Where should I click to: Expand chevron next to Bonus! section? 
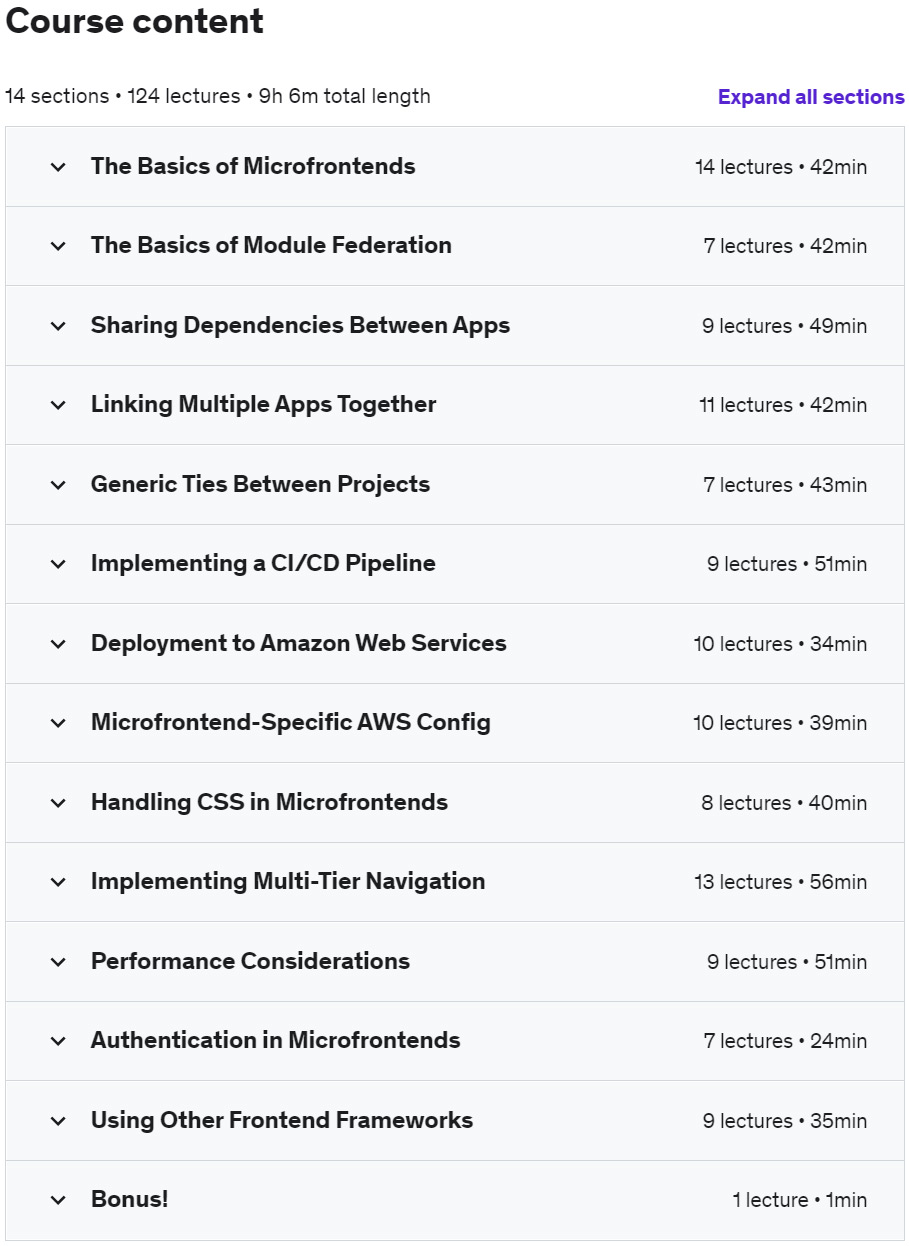point(58,1200)
